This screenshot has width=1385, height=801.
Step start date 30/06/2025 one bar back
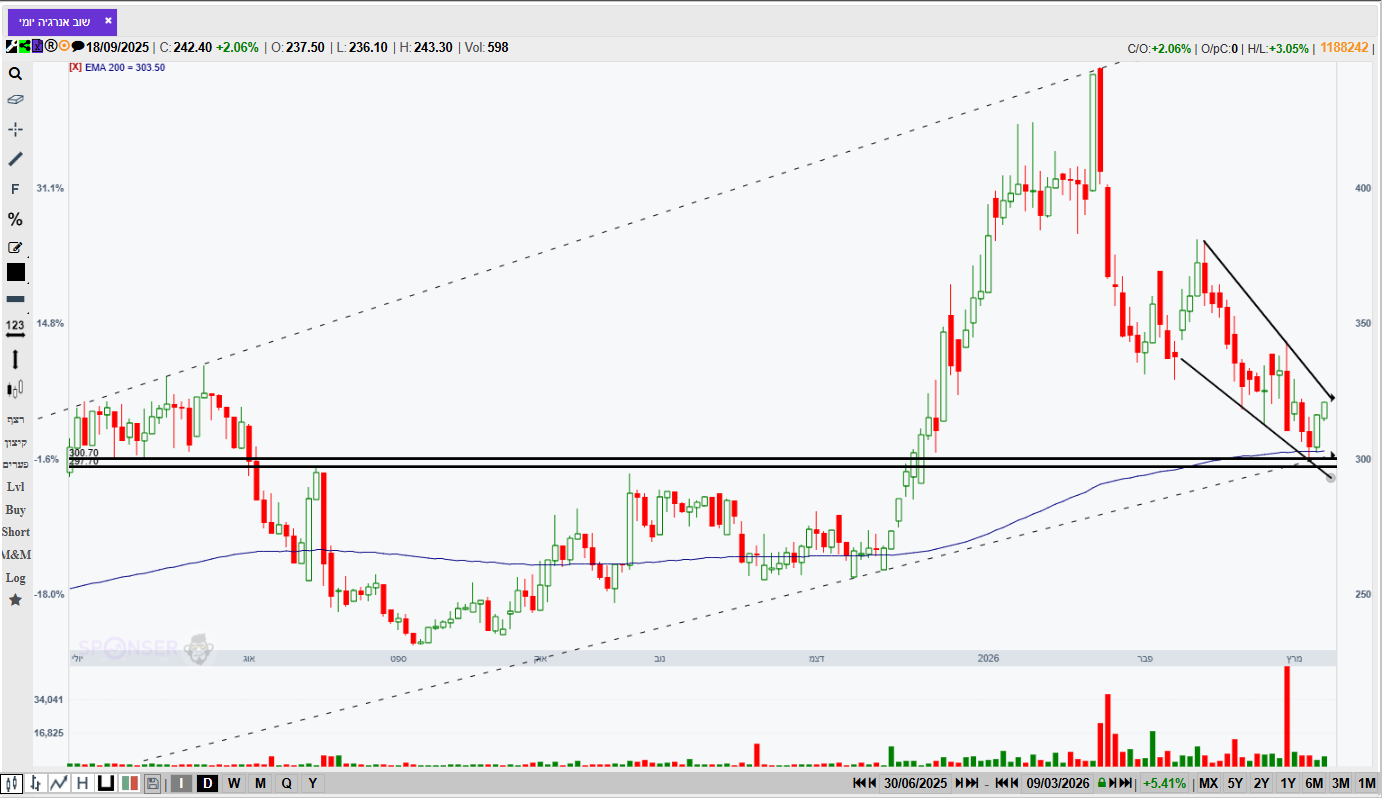873,783
